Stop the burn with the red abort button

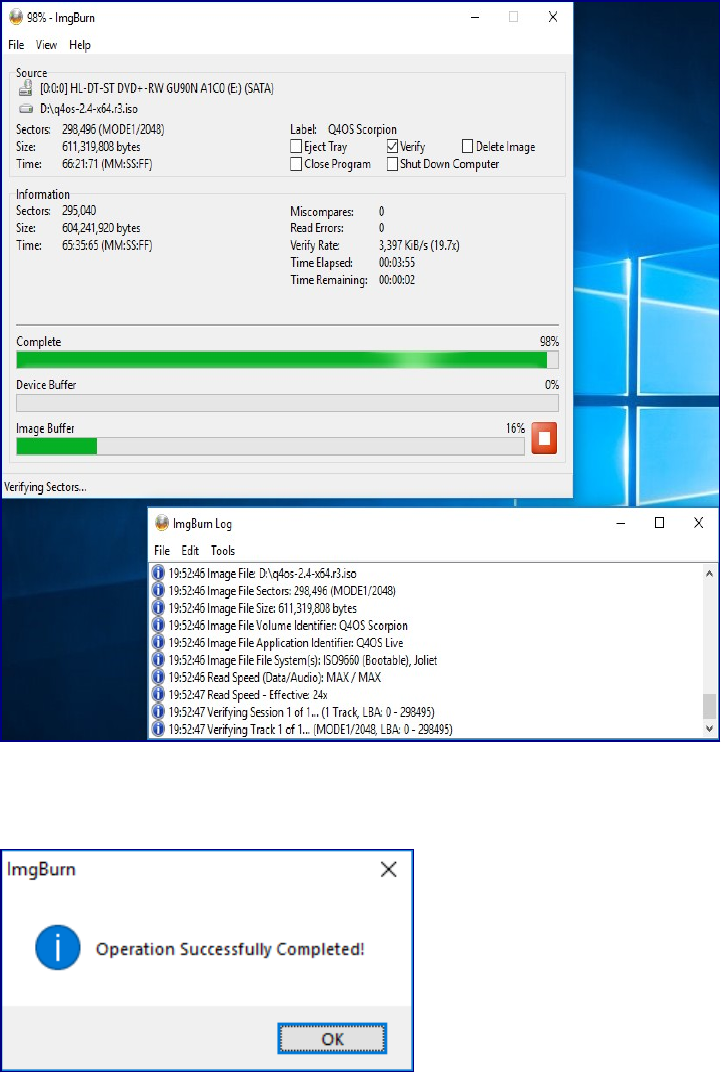(x=544, y=438)
